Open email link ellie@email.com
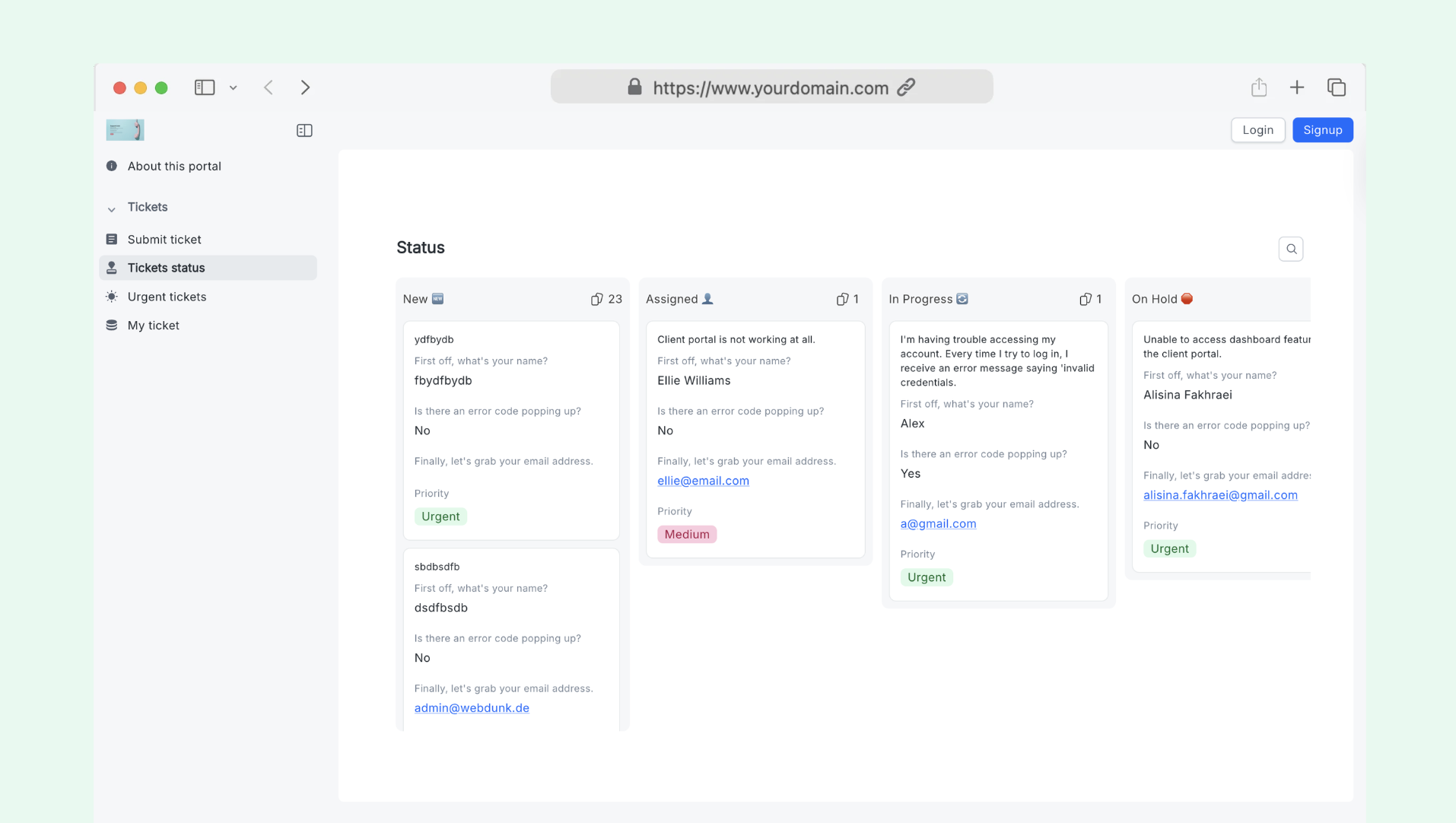 click(703, 481)
